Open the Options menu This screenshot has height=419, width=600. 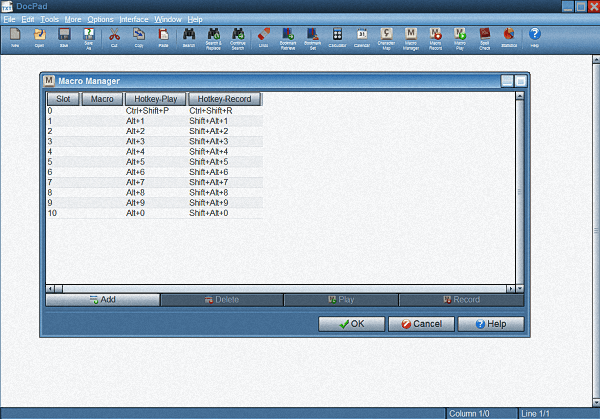click(x=100, y=19)
